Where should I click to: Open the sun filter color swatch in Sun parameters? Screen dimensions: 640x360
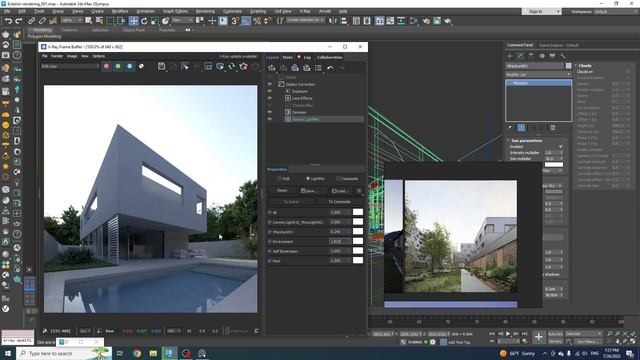click(554, 164)
